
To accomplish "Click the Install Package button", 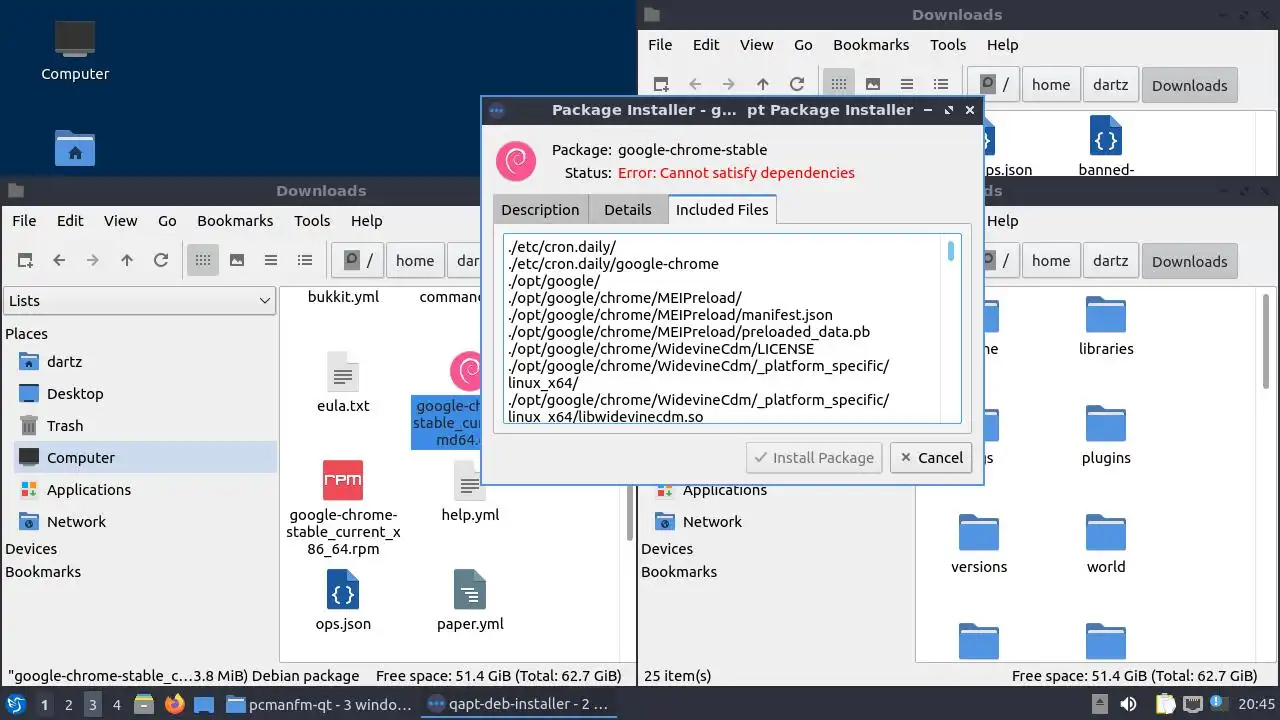I will [x=814, y=458].
